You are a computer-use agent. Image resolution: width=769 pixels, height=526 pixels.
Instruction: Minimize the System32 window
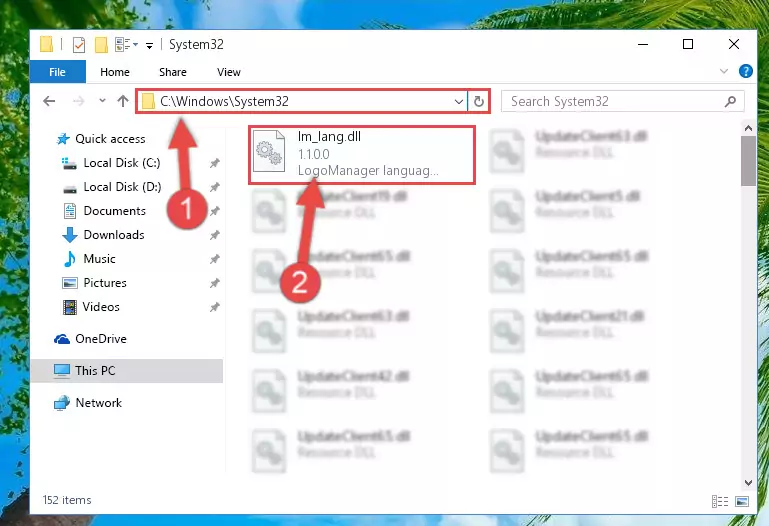[642, 45]
